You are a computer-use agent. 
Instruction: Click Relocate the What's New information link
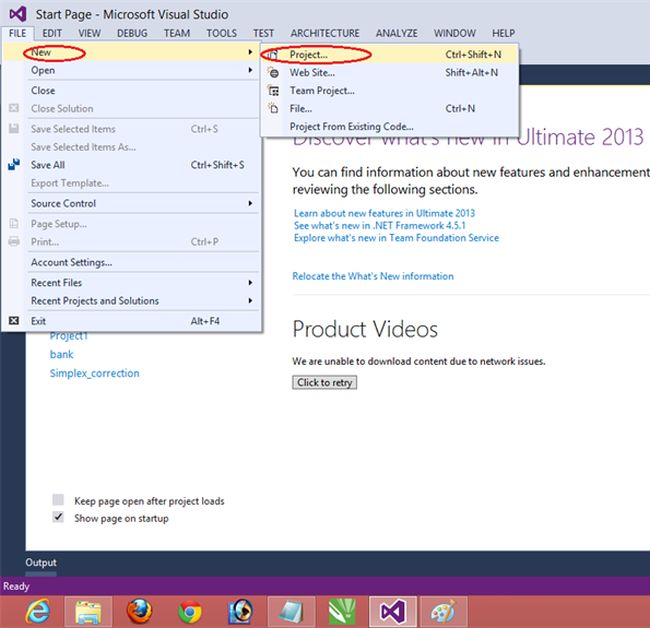tap(373, 276)
